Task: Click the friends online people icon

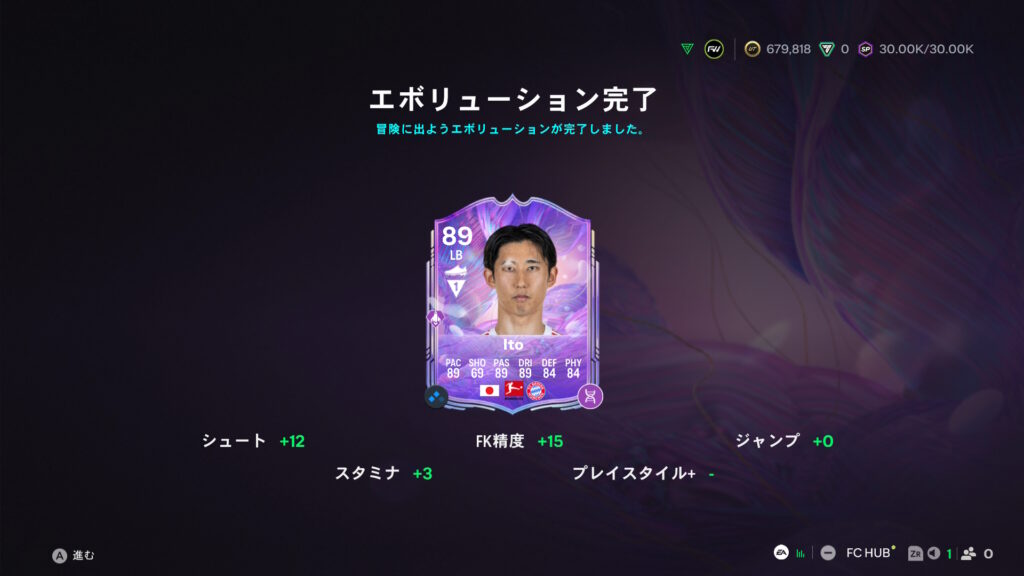Action: pos(968,553)
